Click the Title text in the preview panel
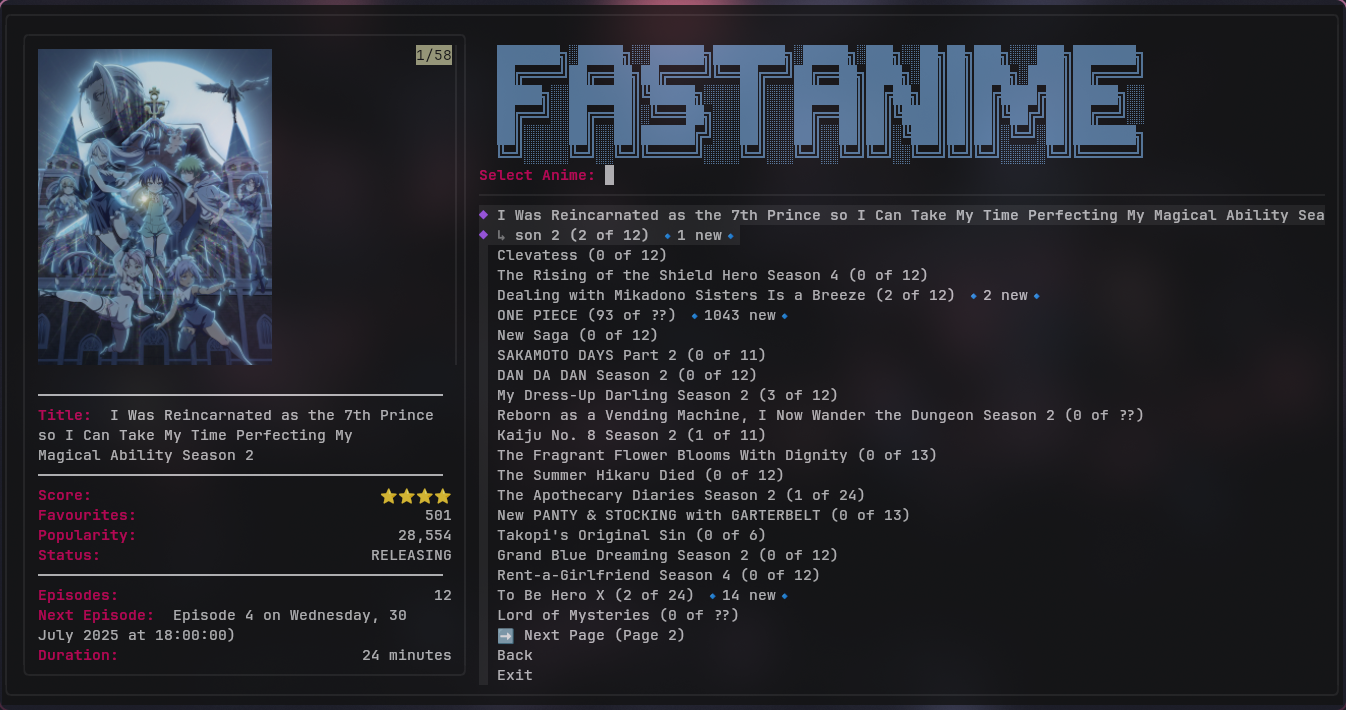The image size is (1346, 710). point(236,436)
